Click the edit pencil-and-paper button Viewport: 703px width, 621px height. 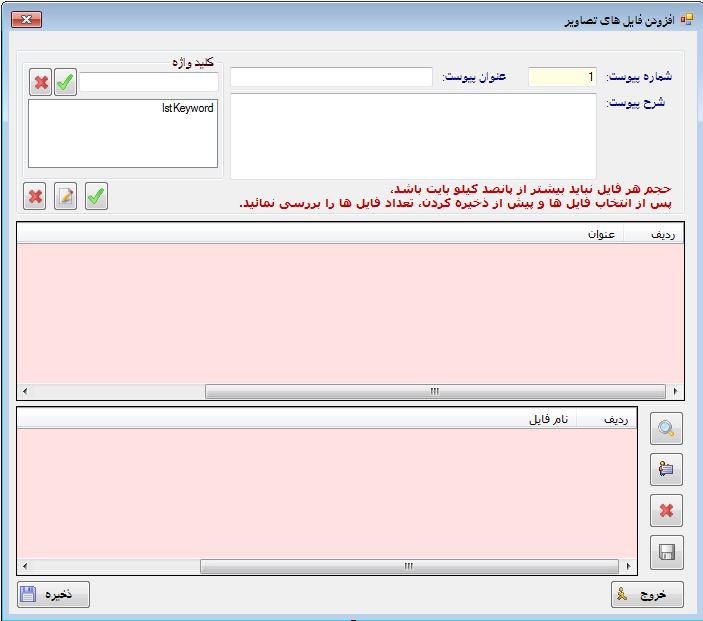click(x=65, y=196)
